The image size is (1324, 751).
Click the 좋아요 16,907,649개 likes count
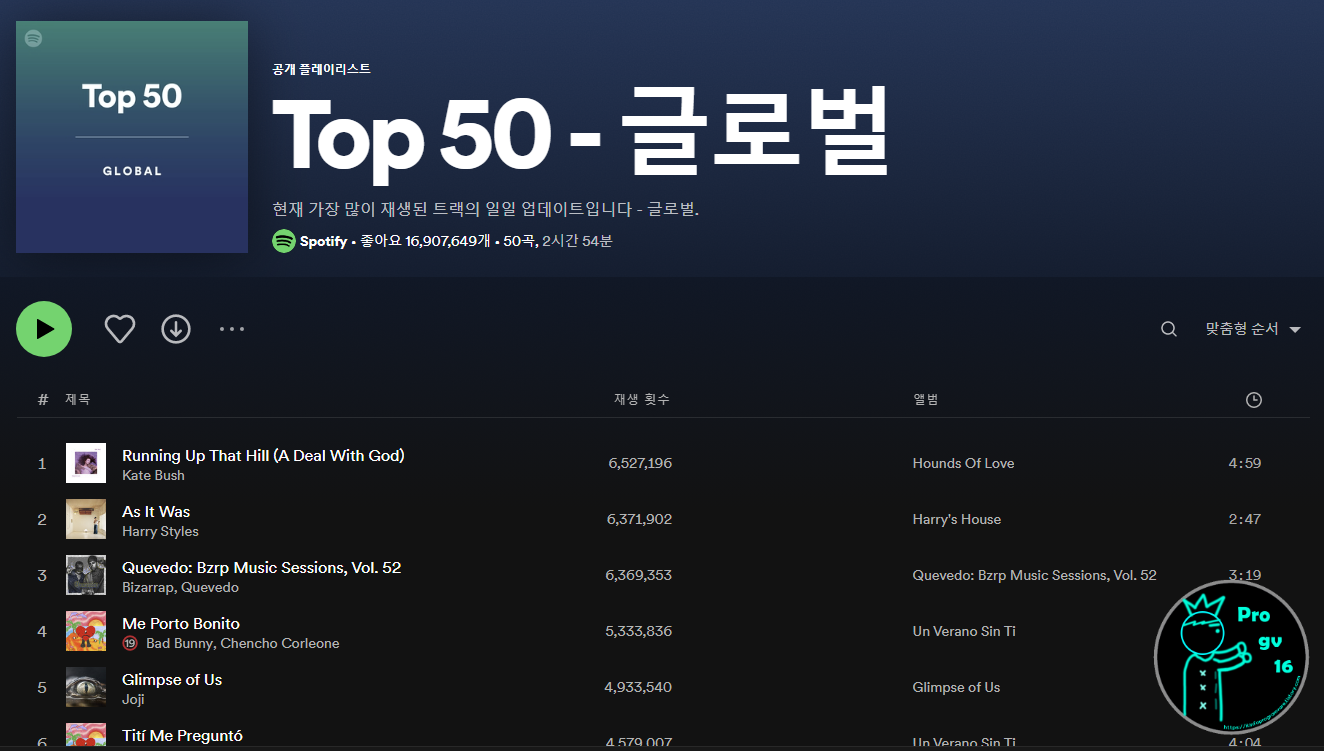click(x=425, y=241)
